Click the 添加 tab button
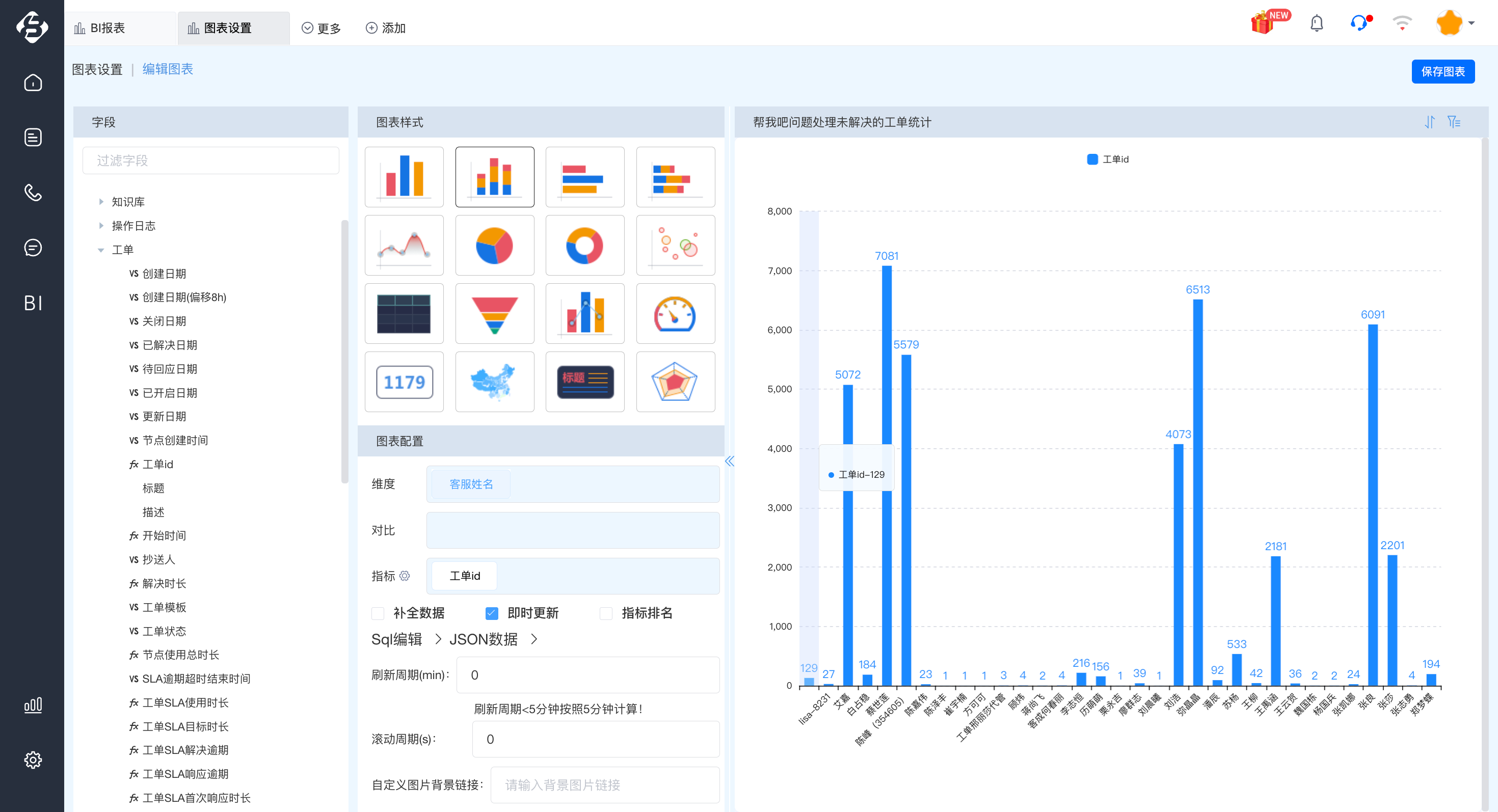Image resolution: width=1498 pixels, height=812 pixels. coord(386,28)
